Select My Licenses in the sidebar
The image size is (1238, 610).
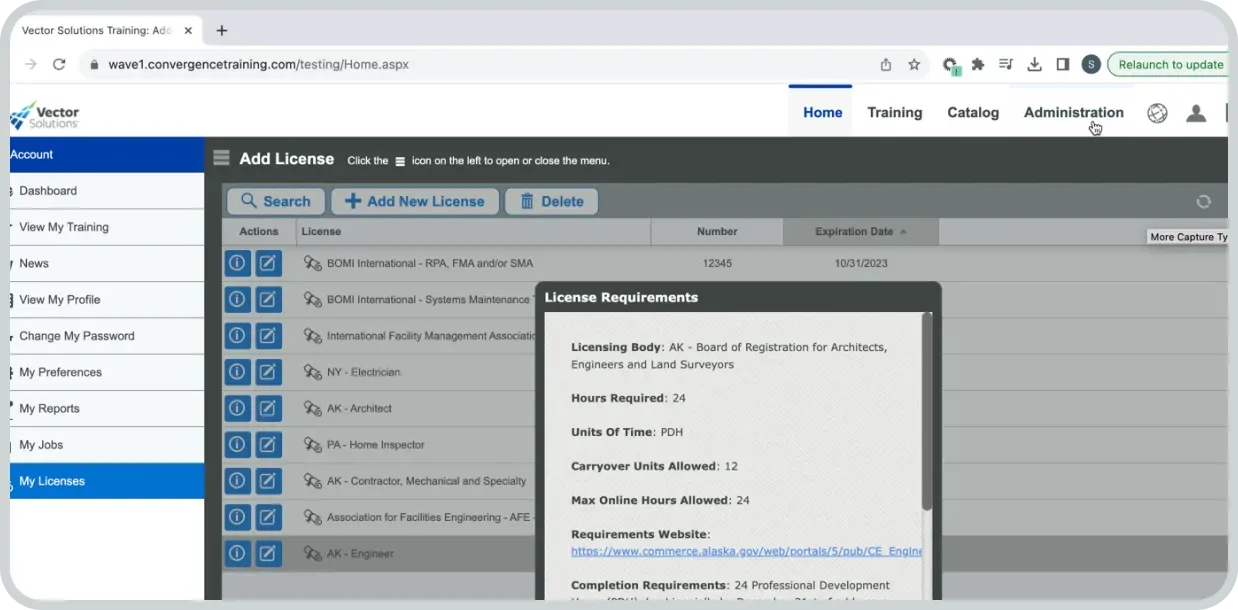[107, 481]
